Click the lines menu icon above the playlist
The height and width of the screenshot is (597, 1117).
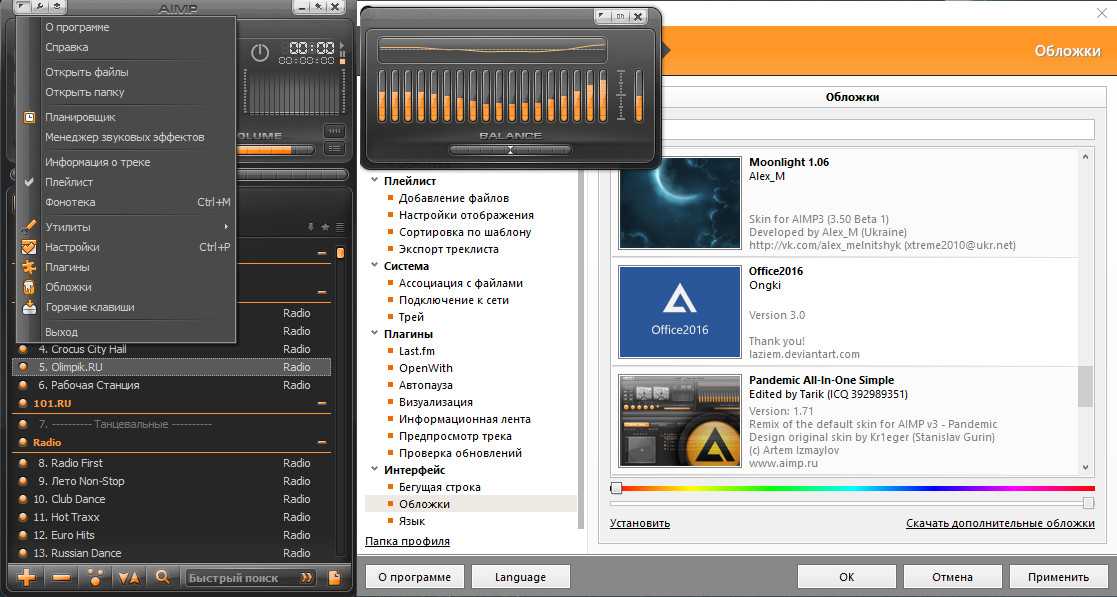(x=340, y=227)
